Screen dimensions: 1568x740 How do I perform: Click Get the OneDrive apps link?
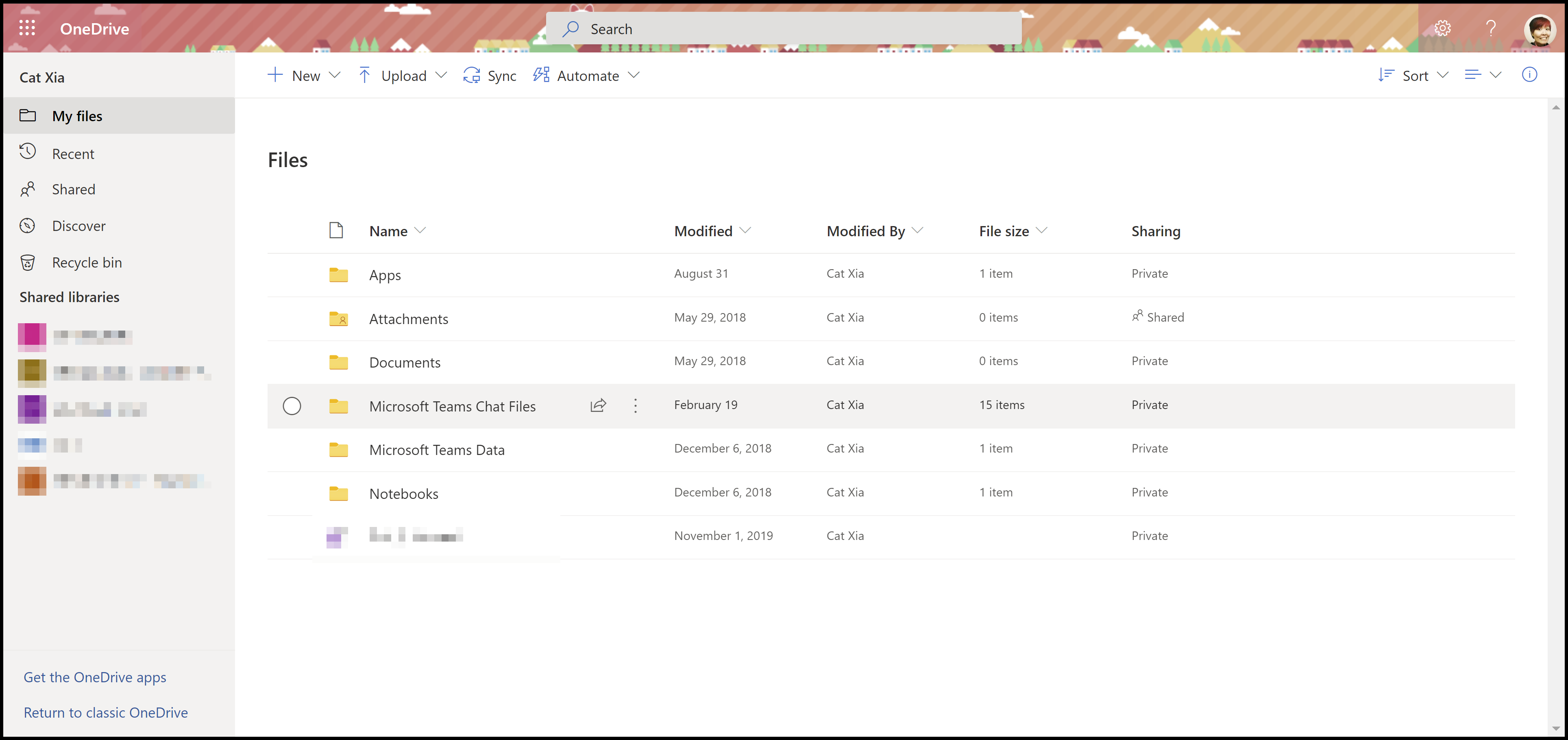coord(95,677)
